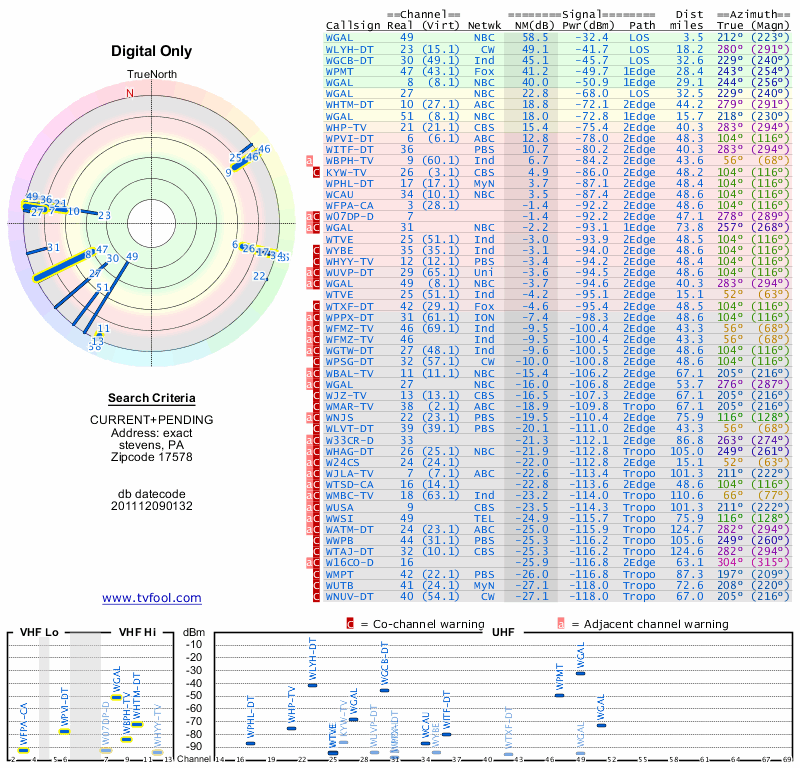The image size is (800, 768).
Task: Open the WPMT callsign entry
Action: pos(339,72)
